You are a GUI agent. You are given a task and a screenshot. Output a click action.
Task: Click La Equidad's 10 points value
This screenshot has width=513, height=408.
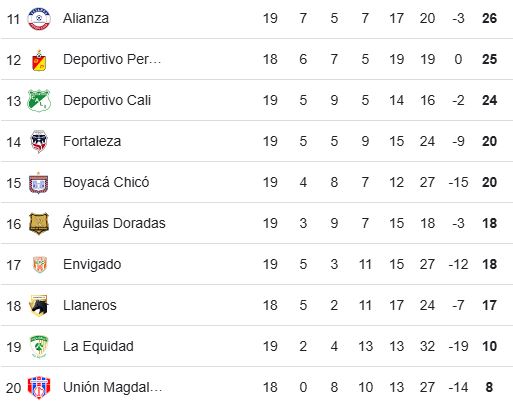[x=489, y=346]
